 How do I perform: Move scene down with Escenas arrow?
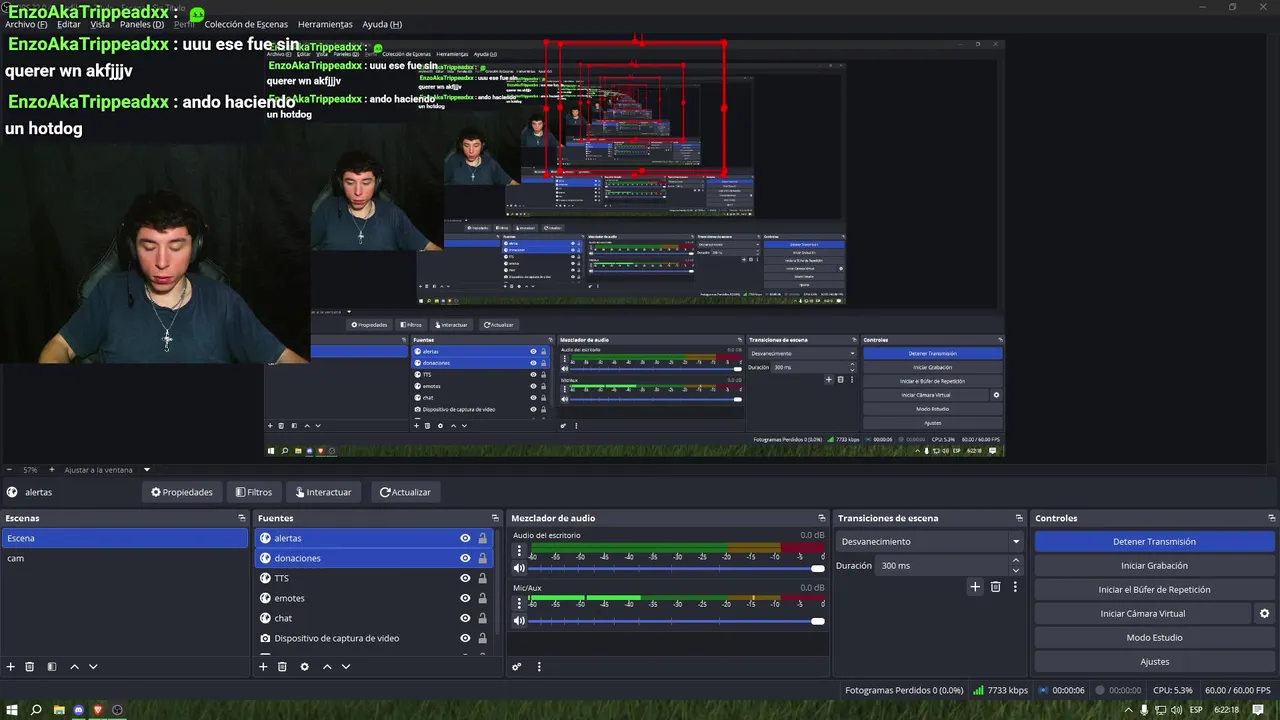coord(93,667)
